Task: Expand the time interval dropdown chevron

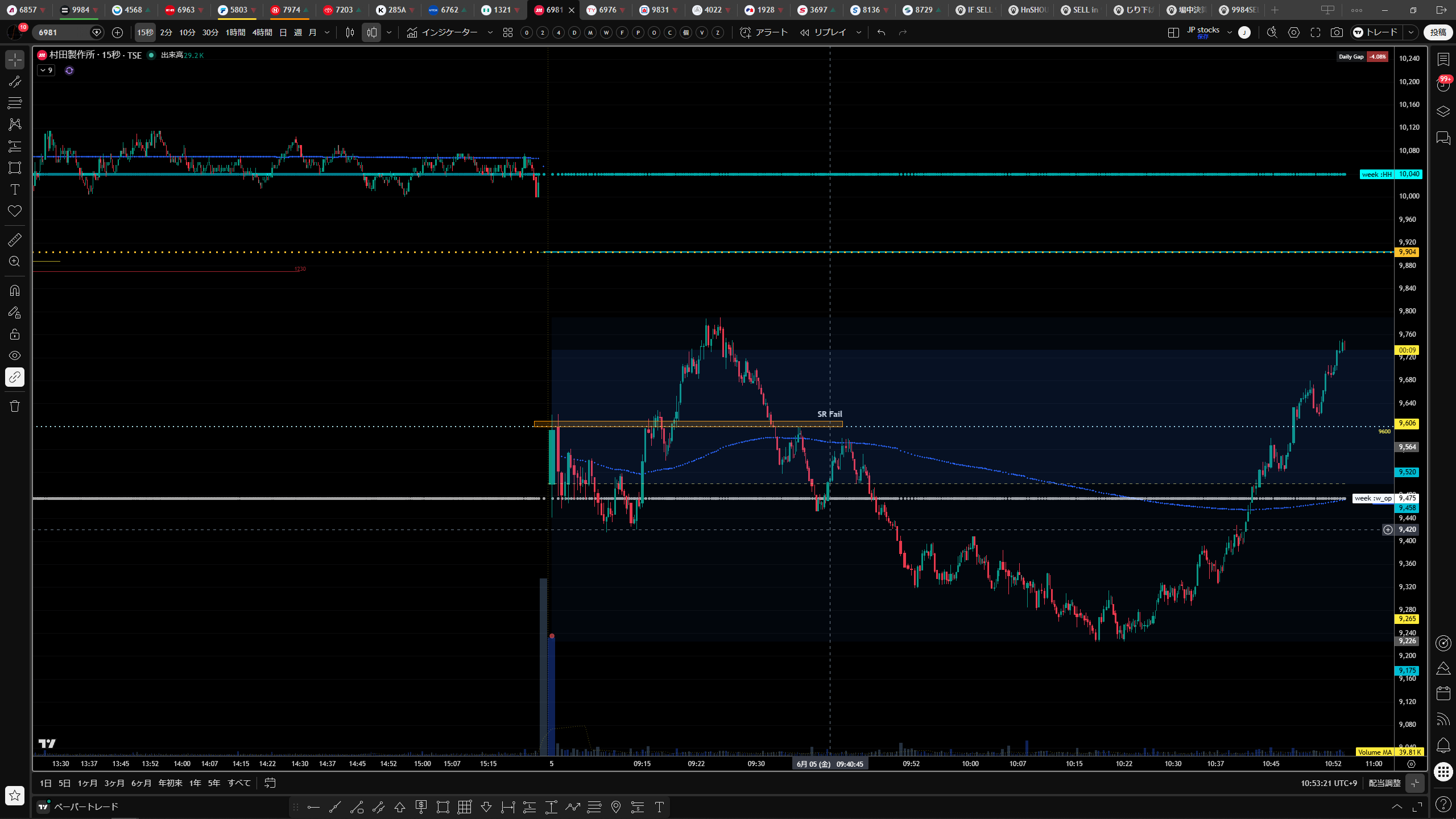Action: click(x=327, y=32)
